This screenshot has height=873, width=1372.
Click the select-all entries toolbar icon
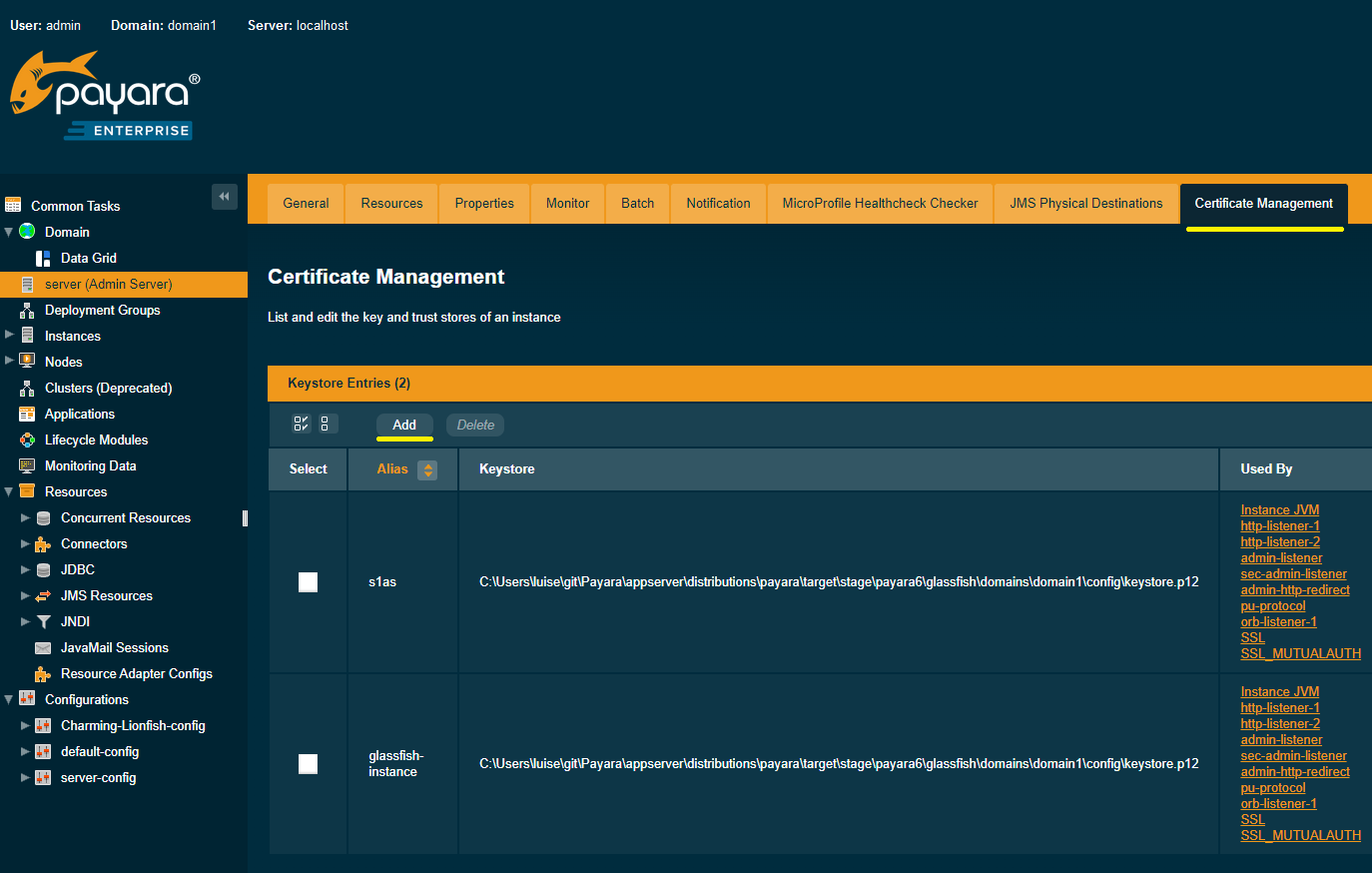301,424
